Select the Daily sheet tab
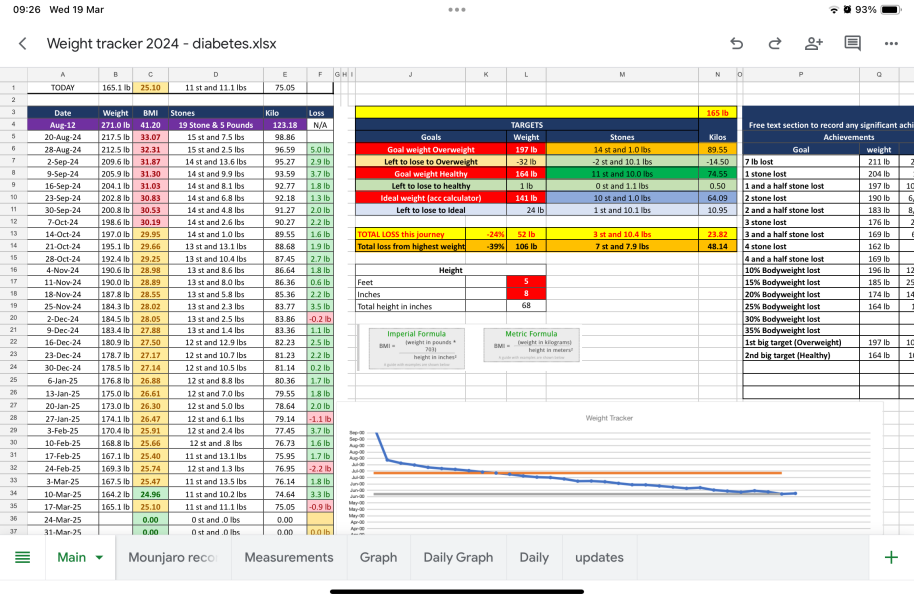Image resolution: width=914 pixels, height=600 pixels. tap(534, 557)
